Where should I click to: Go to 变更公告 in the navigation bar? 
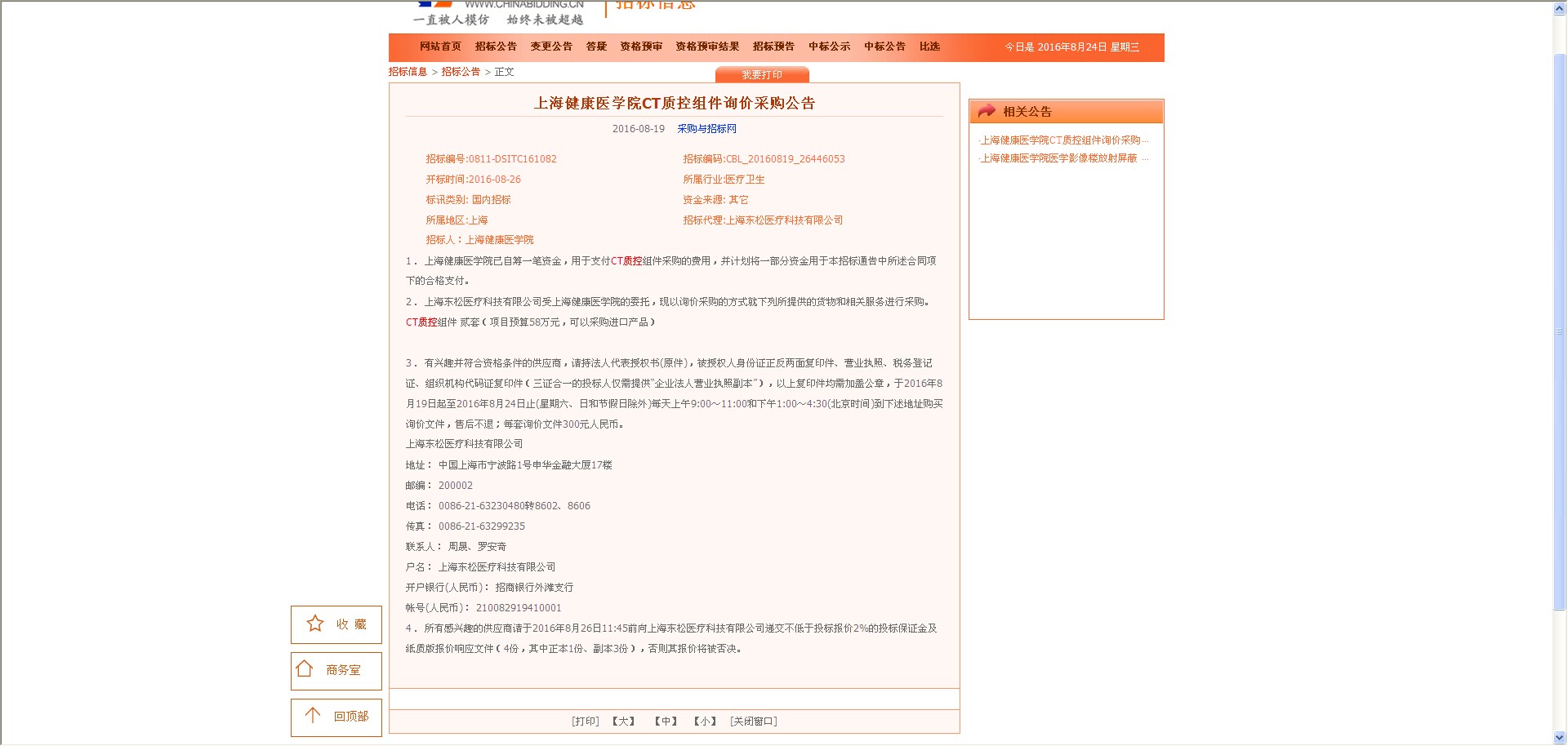click(551, 47)
